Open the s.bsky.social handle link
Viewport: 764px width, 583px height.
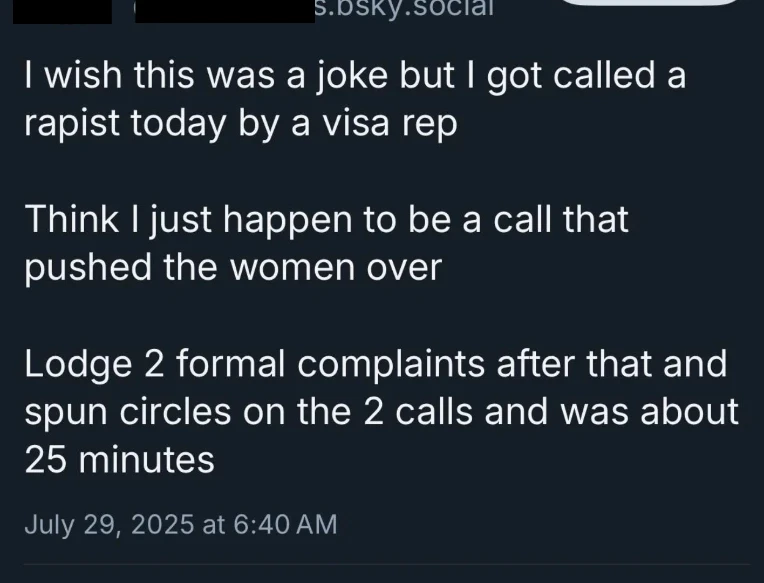point(404,9)
